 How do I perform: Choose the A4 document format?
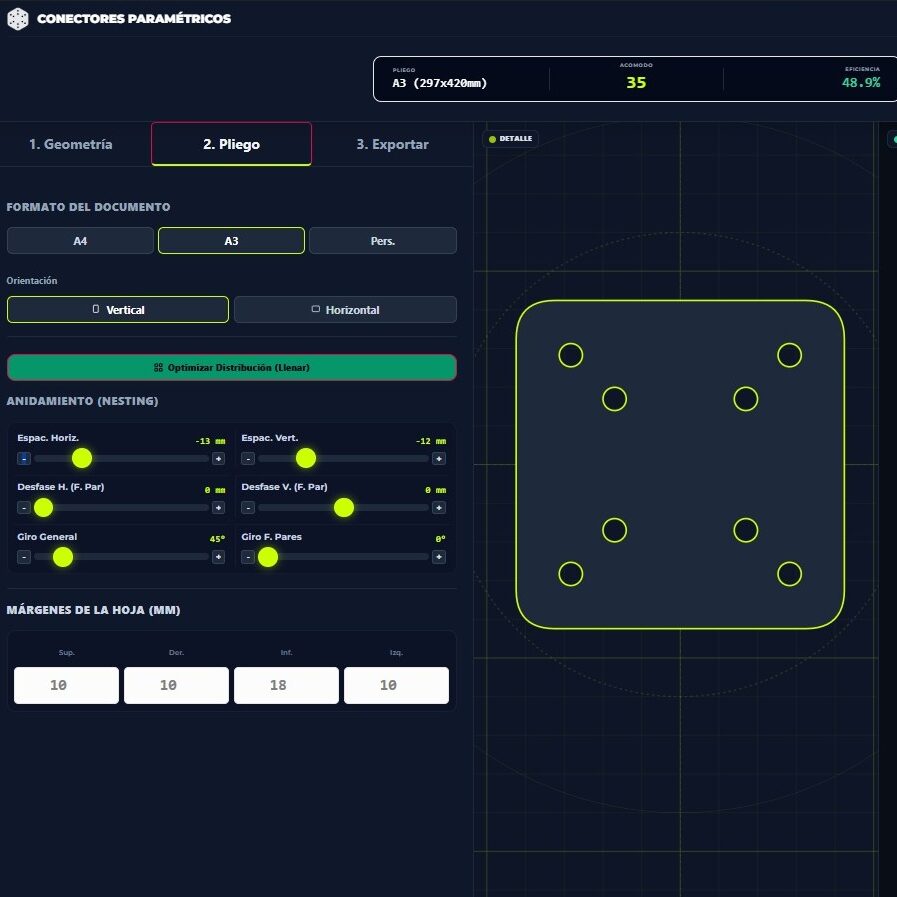coord(80,241)
